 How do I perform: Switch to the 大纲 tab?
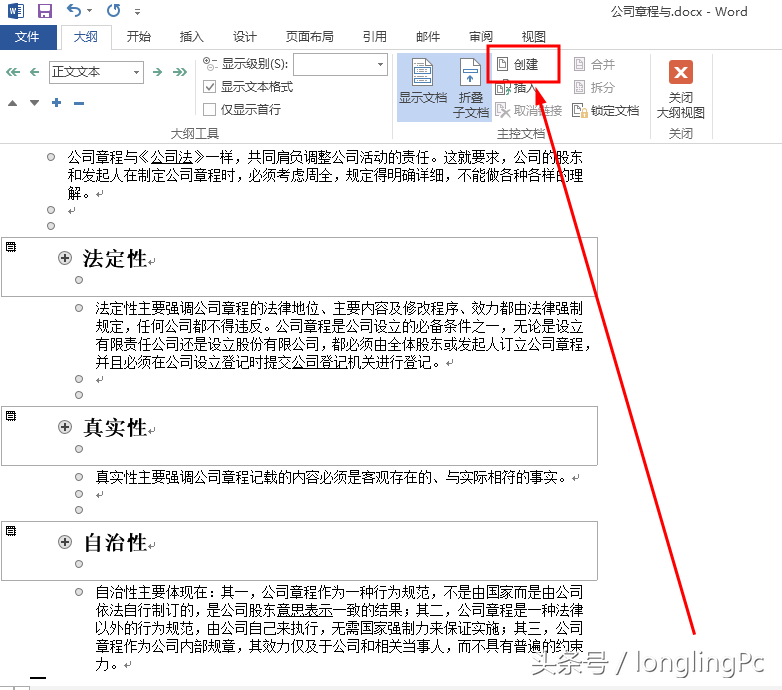[x=86, y=36]
